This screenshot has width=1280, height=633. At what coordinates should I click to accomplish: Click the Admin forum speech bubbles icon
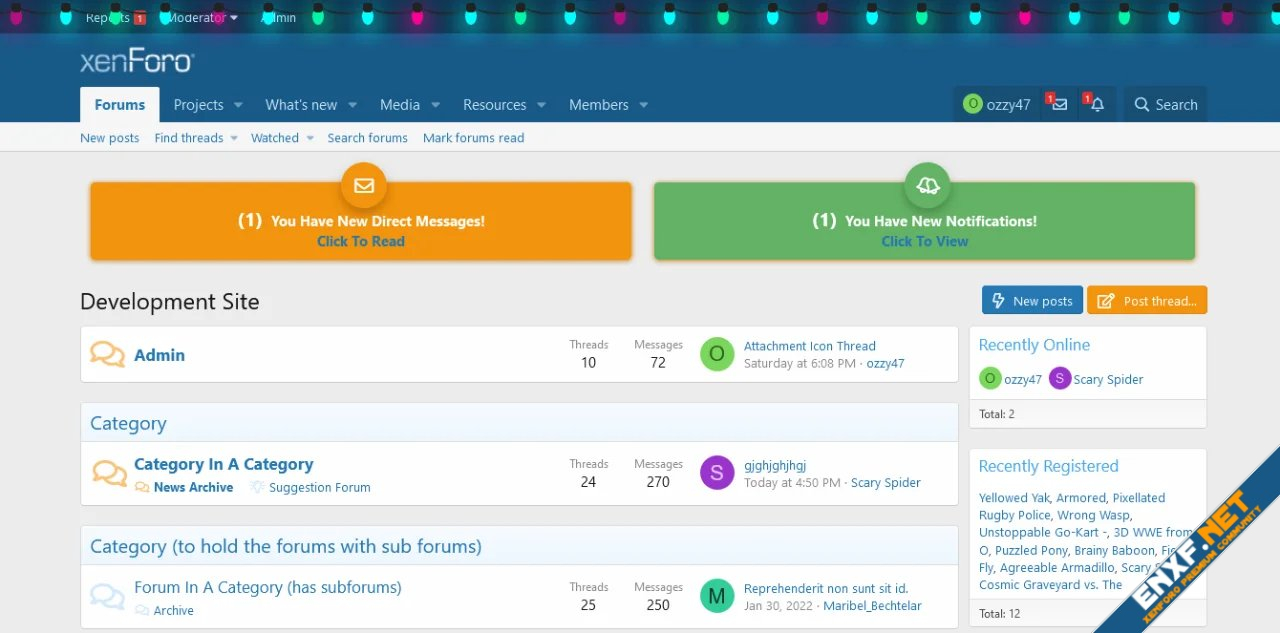108,354
